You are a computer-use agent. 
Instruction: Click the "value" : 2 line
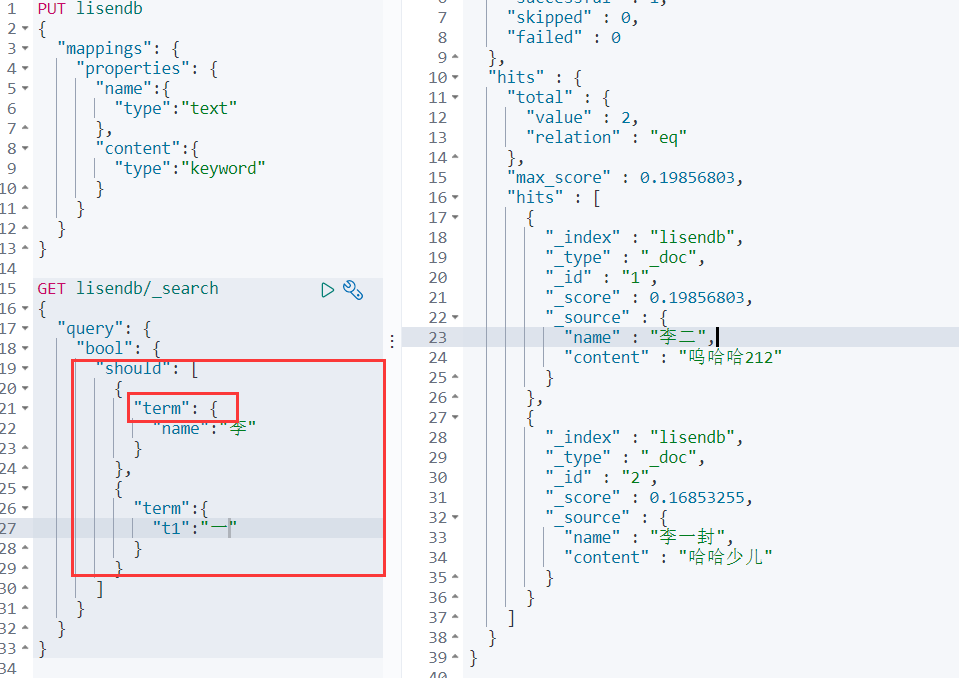(582, 117)
